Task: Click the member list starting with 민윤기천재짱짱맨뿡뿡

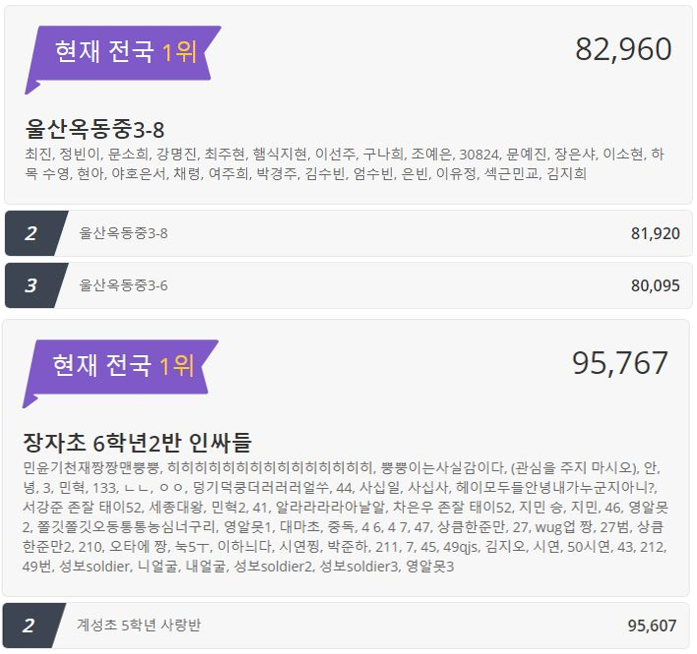Action: [345, 517]
